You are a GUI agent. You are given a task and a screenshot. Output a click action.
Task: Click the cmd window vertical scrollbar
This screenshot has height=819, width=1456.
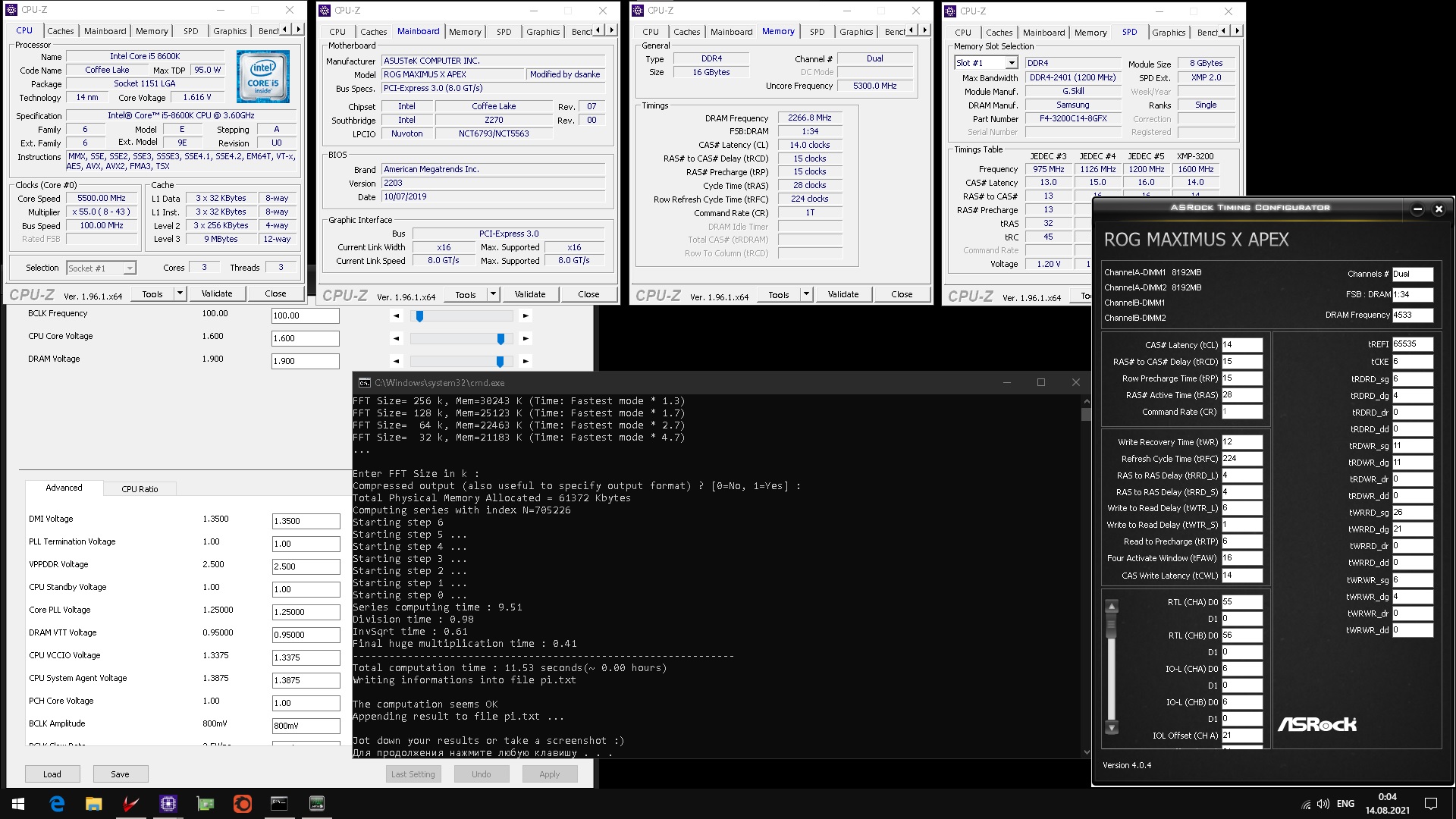[x=1086, y=576]
